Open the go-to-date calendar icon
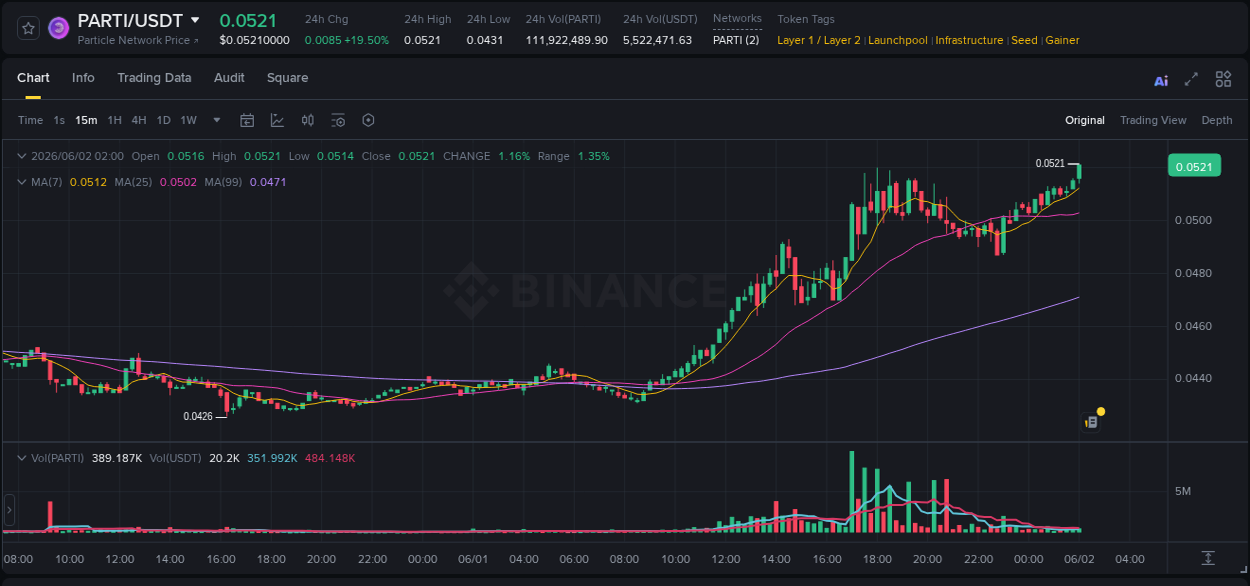The height and width of the screenshot is (586, 1250). click(x=247, y=120)
